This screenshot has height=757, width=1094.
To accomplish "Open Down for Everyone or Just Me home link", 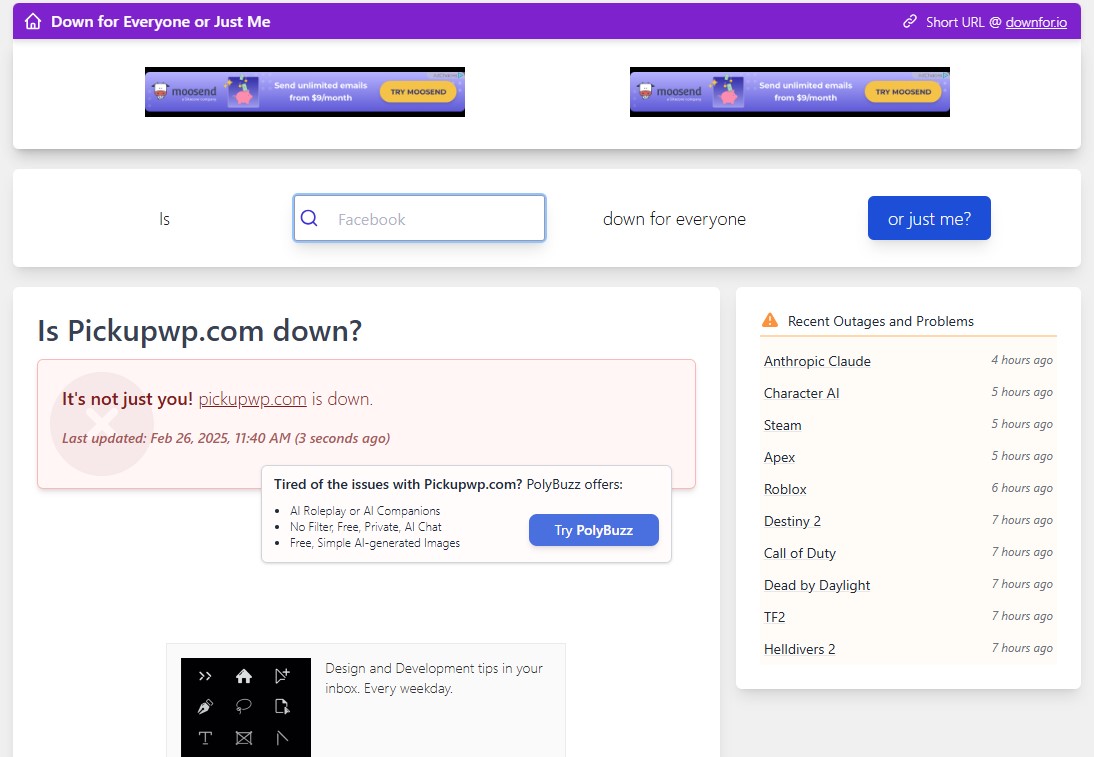I will click(x=160, y=22).
